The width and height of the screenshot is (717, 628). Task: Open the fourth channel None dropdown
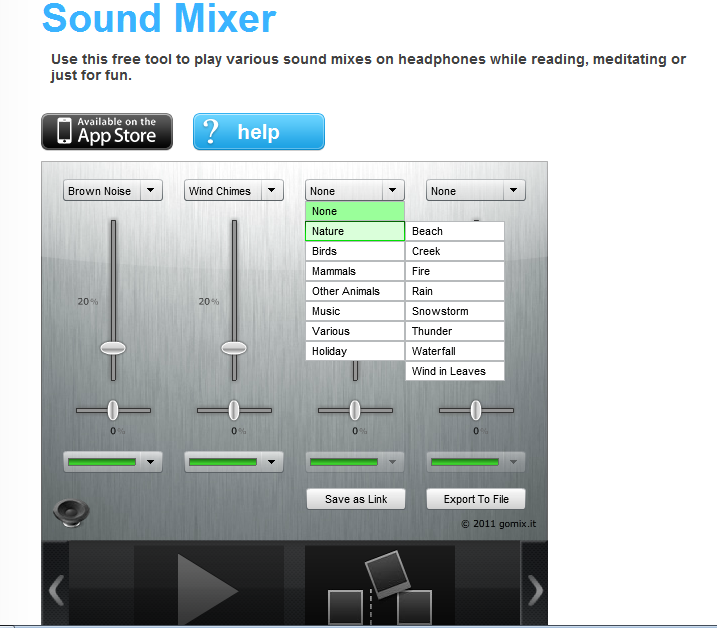(x=476, y=190)
